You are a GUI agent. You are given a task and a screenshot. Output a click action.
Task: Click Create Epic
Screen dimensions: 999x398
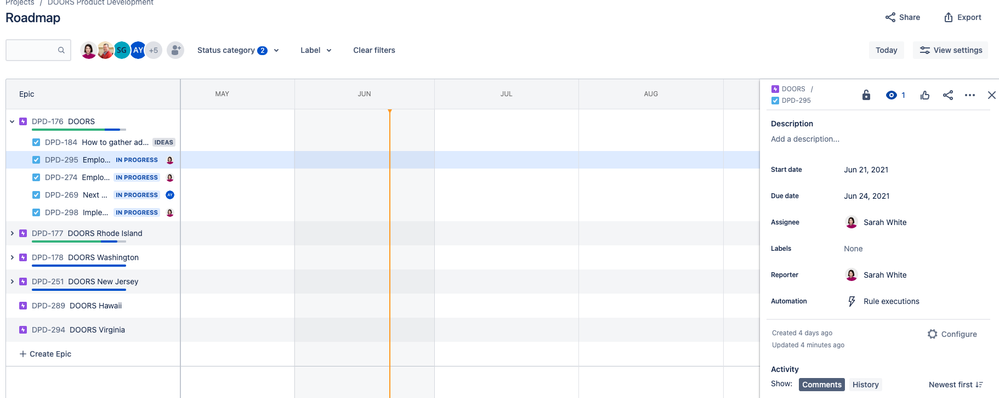pyautogui.click(x=45, y=354)
